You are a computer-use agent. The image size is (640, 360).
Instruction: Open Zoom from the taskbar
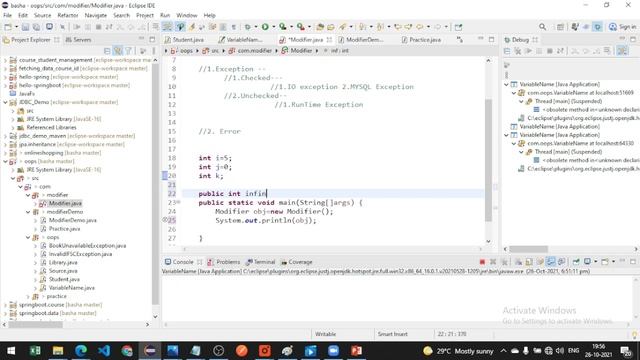pos(333,351)
